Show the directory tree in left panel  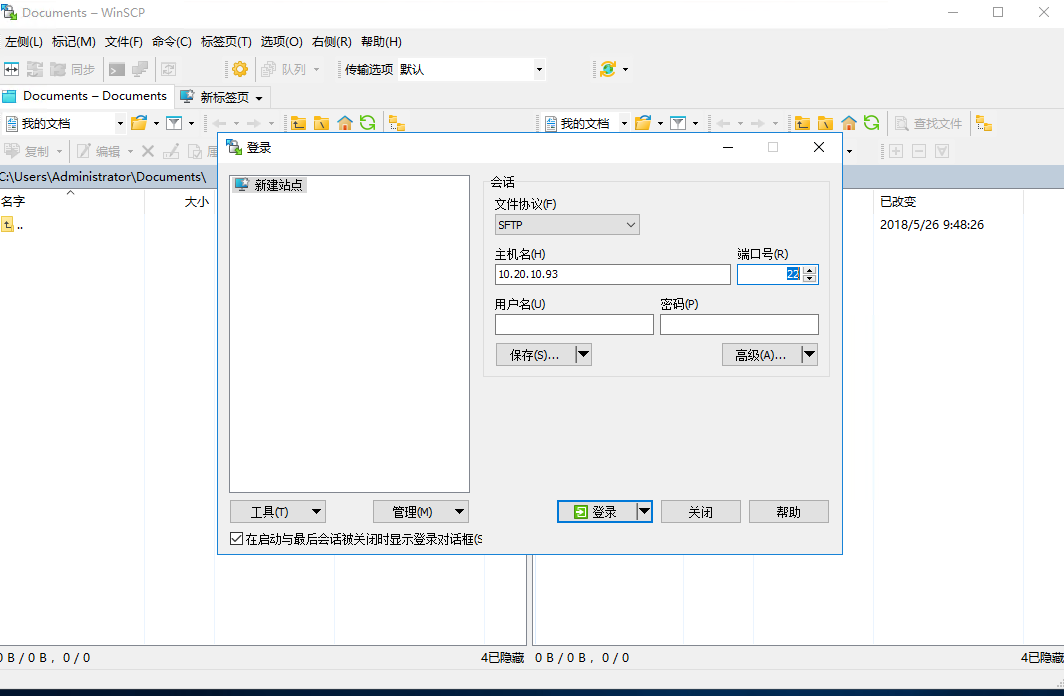click(397, 124)
